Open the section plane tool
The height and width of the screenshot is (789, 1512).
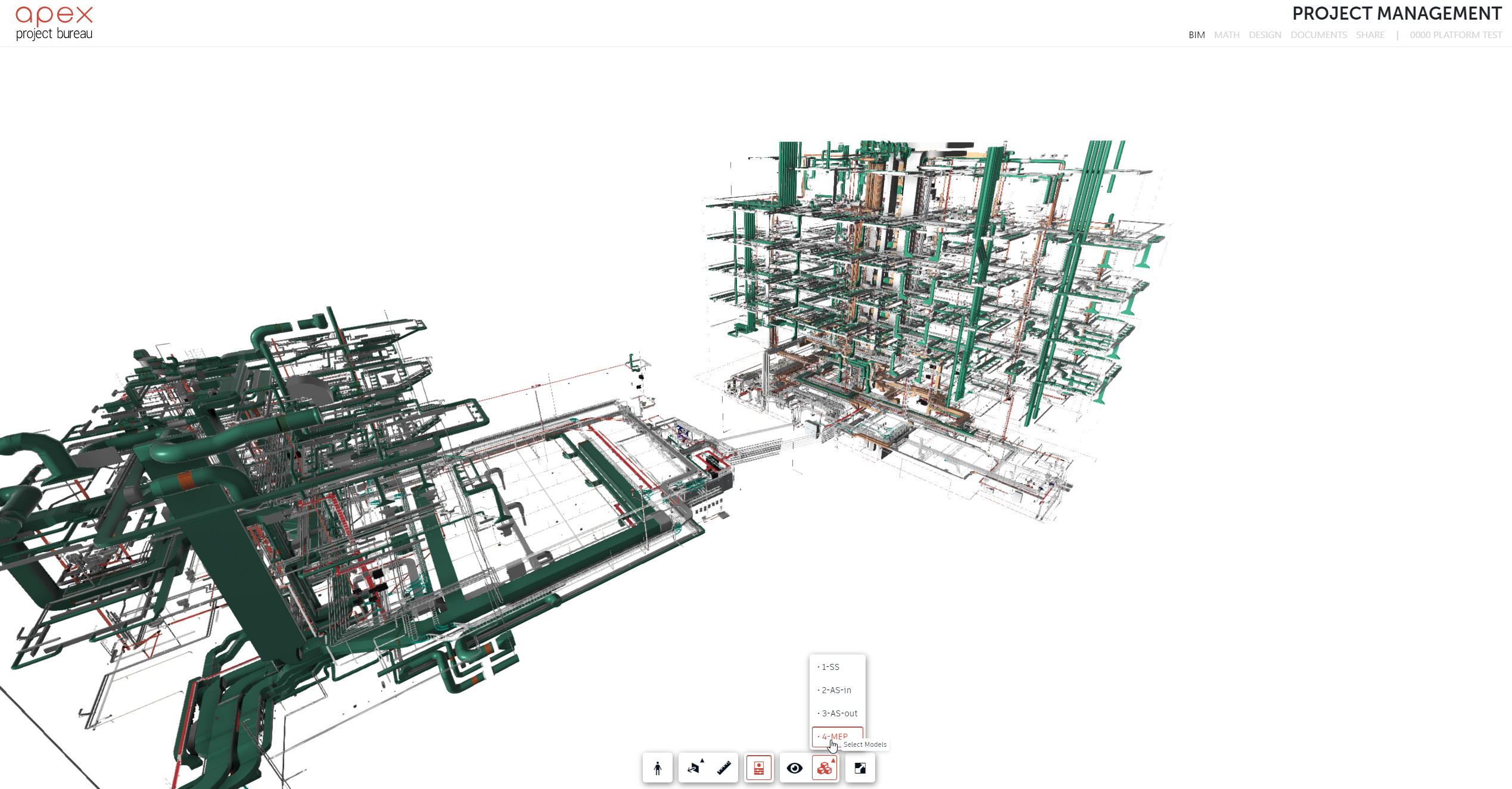[x=693, y=769]
